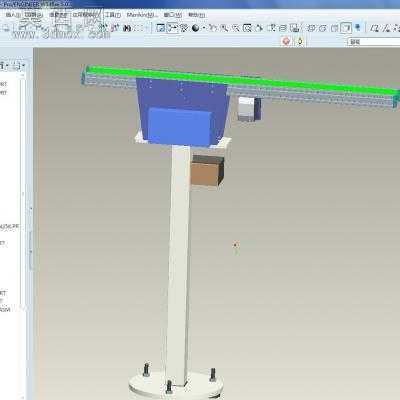Toggle the outlined orient mode icon
The width and height of the screenshot is (400, 400).
pos(172,28)
